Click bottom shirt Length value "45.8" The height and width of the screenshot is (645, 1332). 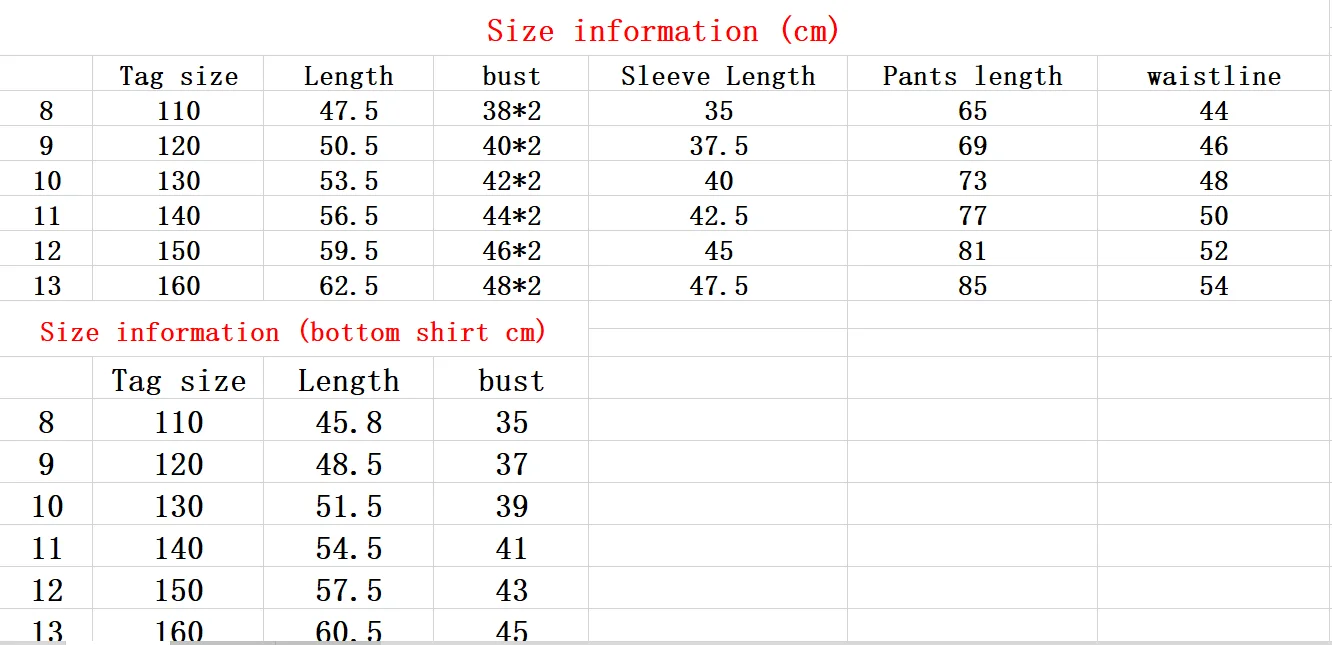click(349, 422)
